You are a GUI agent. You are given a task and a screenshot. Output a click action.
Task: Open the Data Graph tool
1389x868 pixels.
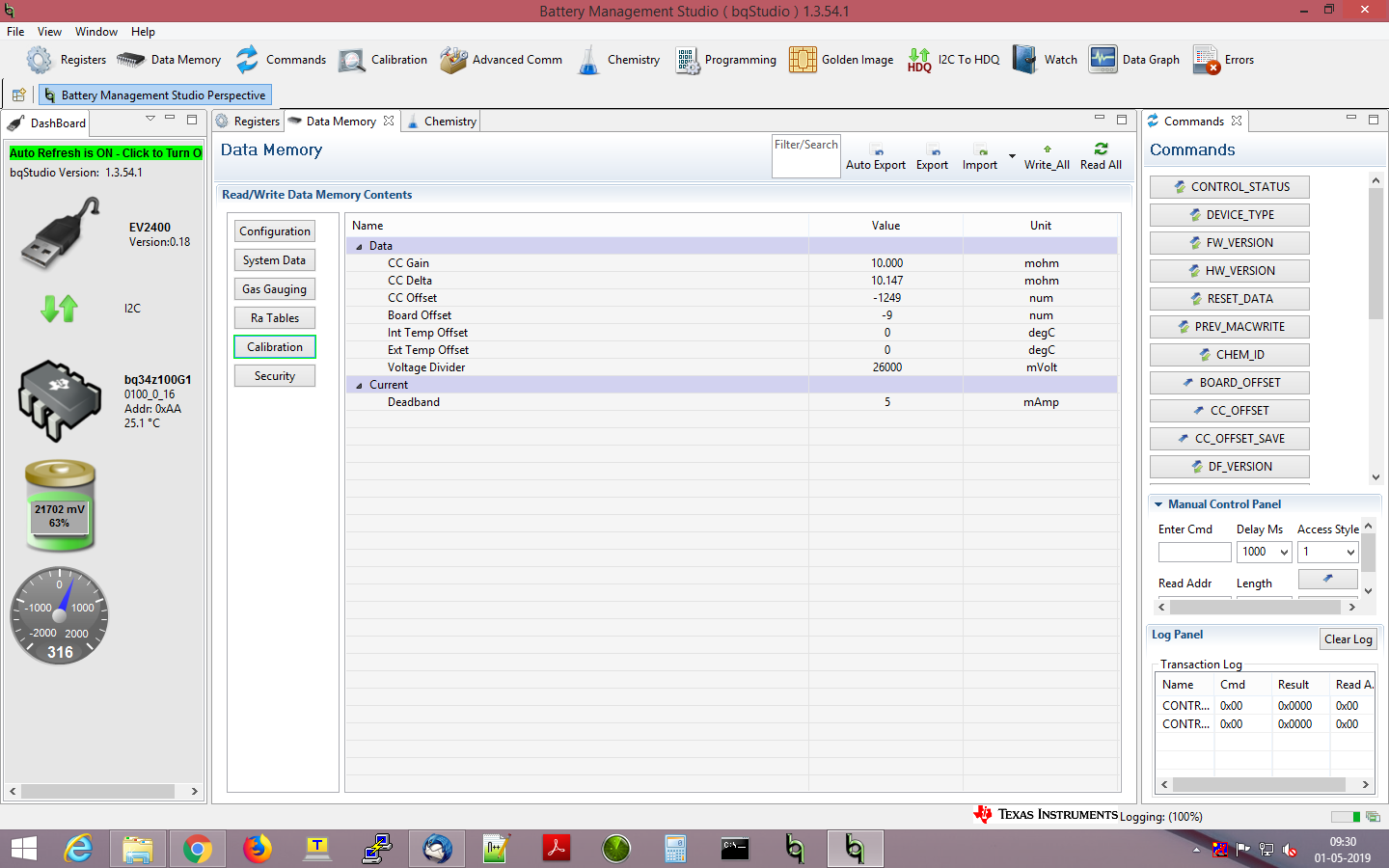pyautogui.click(x=1134, y=60)
